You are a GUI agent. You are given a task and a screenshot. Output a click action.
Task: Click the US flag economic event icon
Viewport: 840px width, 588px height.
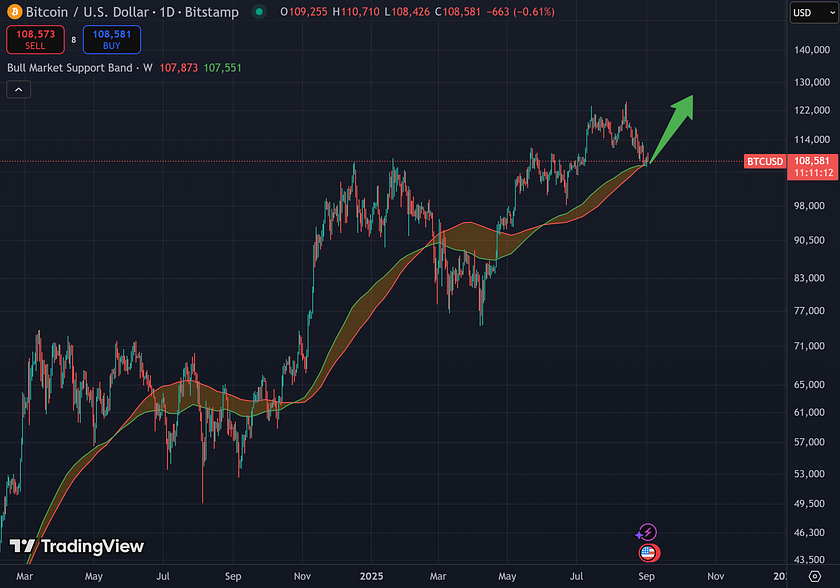[x=648, y=553]
